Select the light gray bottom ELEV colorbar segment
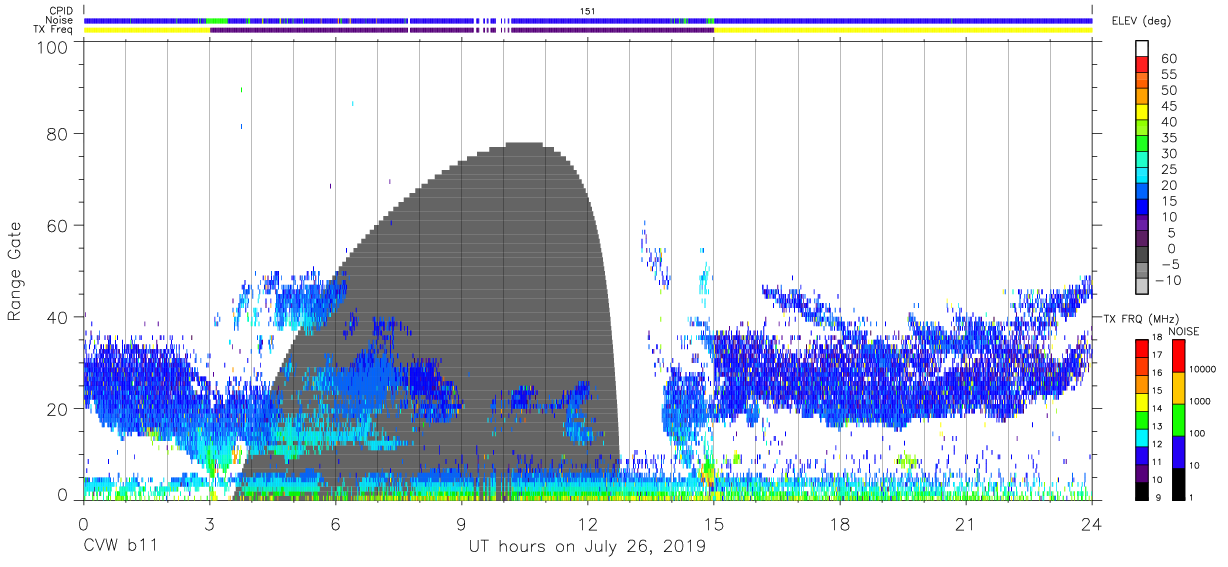The height and width of the screenshot is (567, 1228). pyautogui.click(x=1141, y=287)
